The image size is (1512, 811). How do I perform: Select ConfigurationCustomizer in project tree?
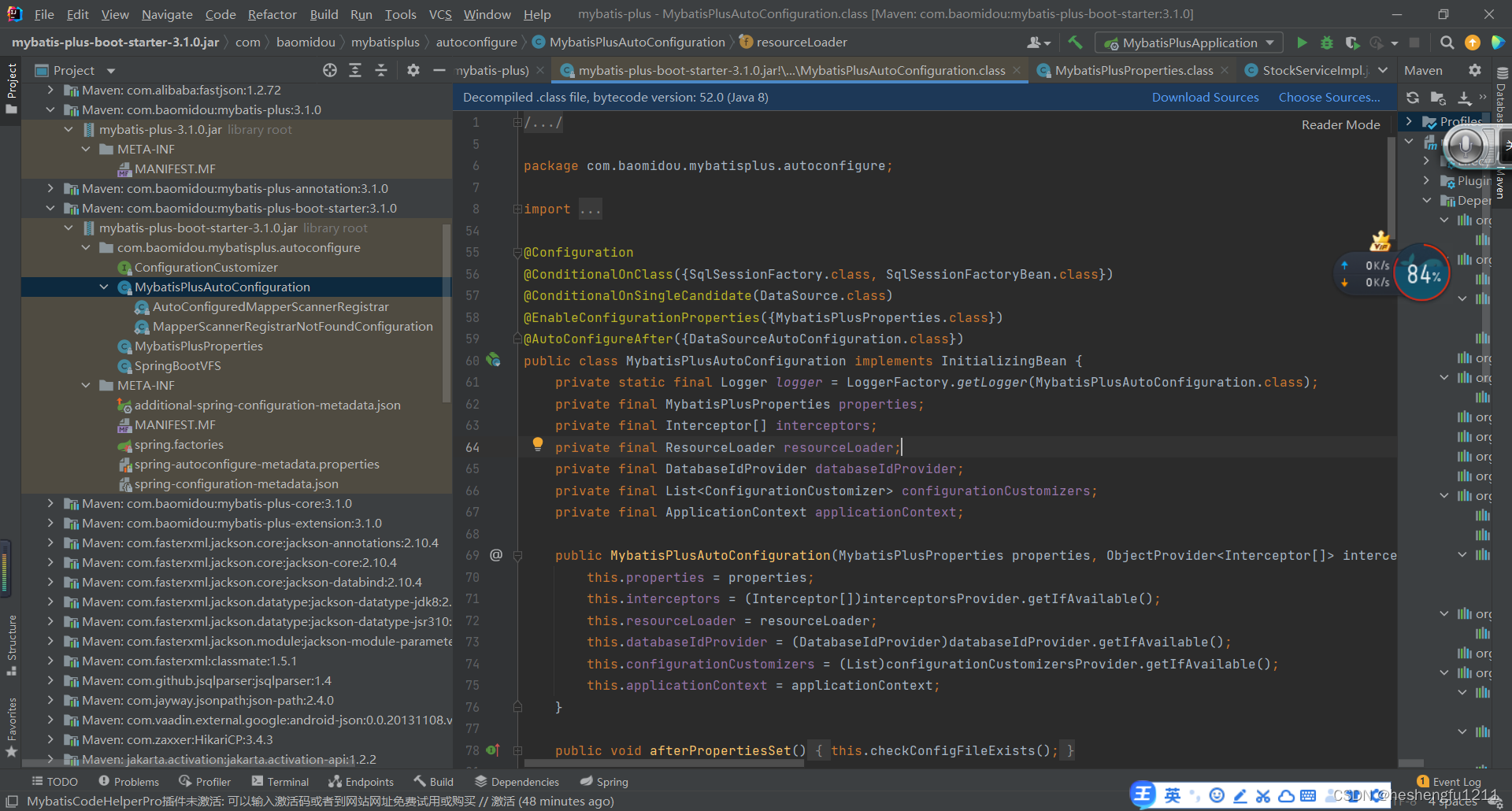[x=206, y=267]
